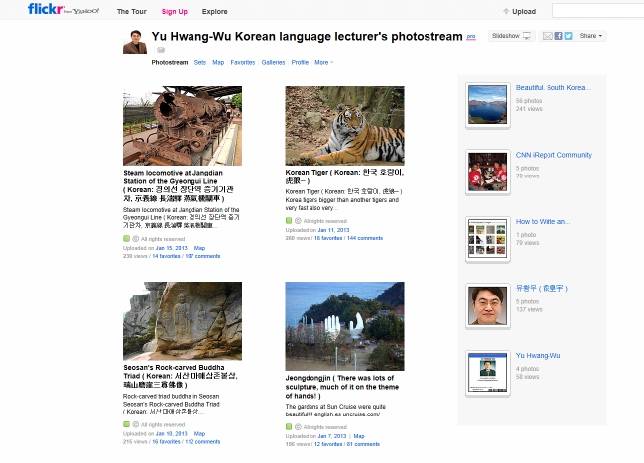Click the Sign Up link
Screen dimensions: 644x463
coord(174,12)
